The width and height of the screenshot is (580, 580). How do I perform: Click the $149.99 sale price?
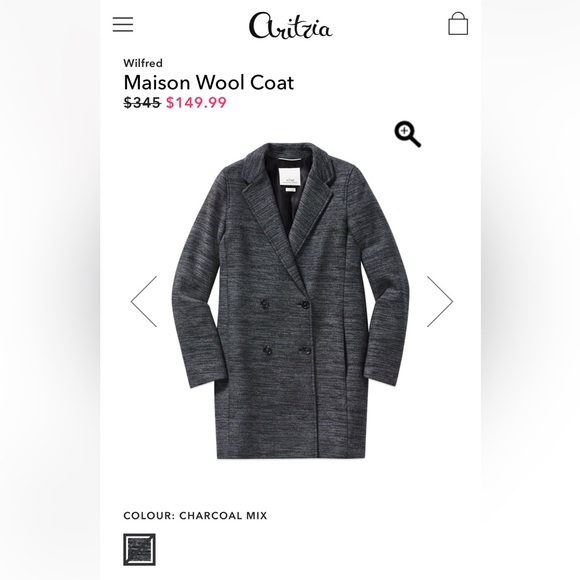(196, 102)
